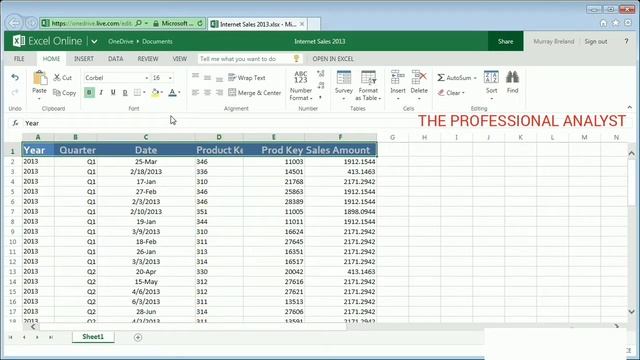Align cell text left
Viewport: 640px width, 360px height.
(x=196, y=93)
